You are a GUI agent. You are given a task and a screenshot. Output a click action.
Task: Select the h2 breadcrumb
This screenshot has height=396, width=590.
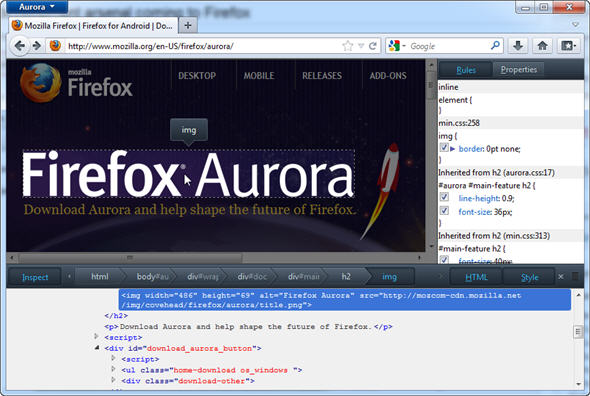click(346, 277)
